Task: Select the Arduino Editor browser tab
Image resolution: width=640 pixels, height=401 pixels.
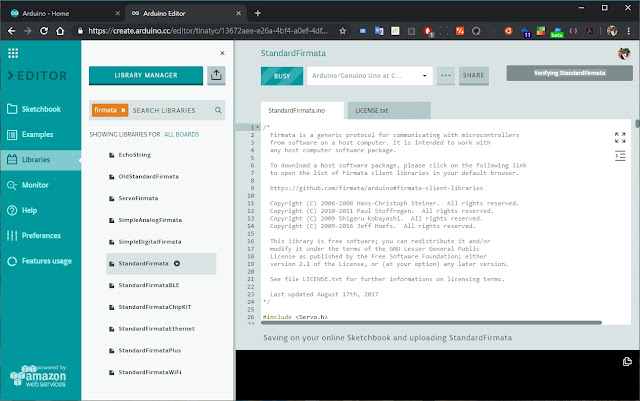Action: [186, 13]
